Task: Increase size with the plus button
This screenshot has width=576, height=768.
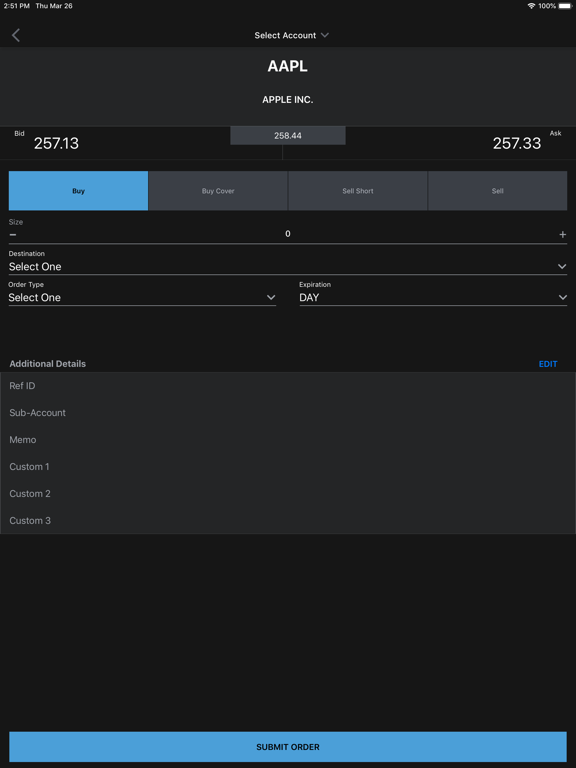Action: (x=563, y=235)
